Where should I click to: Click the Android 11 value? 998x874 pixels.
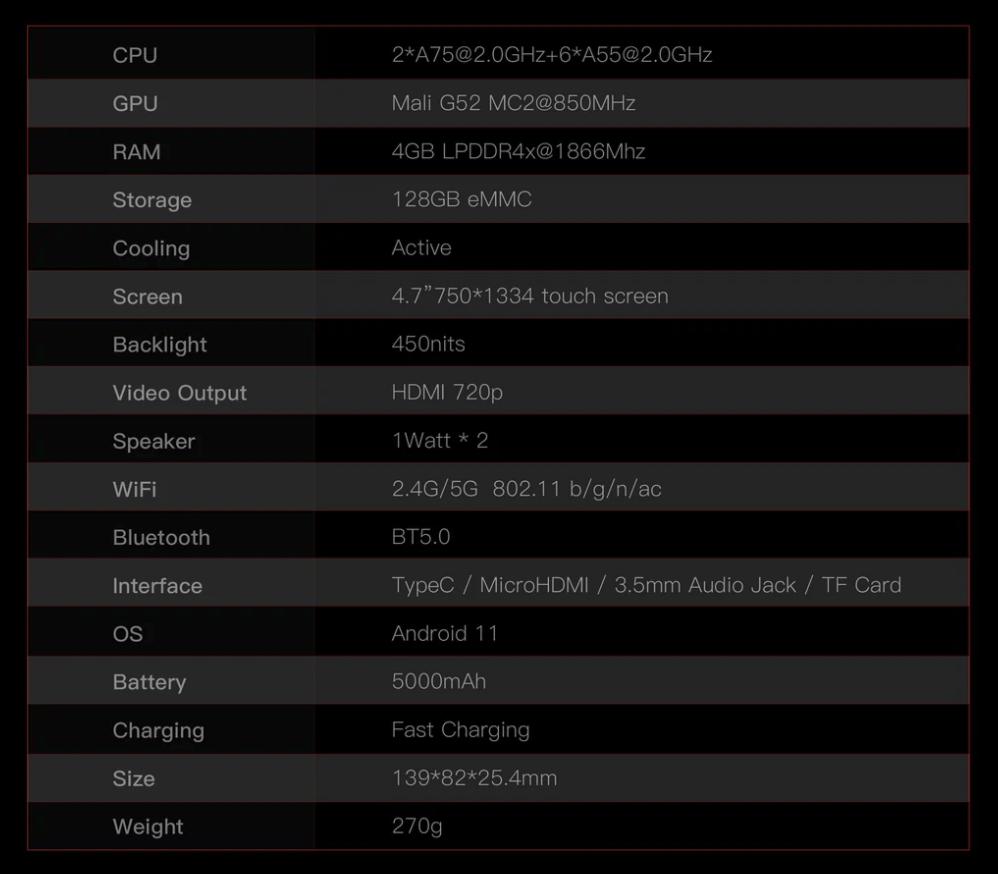(444, 633)
